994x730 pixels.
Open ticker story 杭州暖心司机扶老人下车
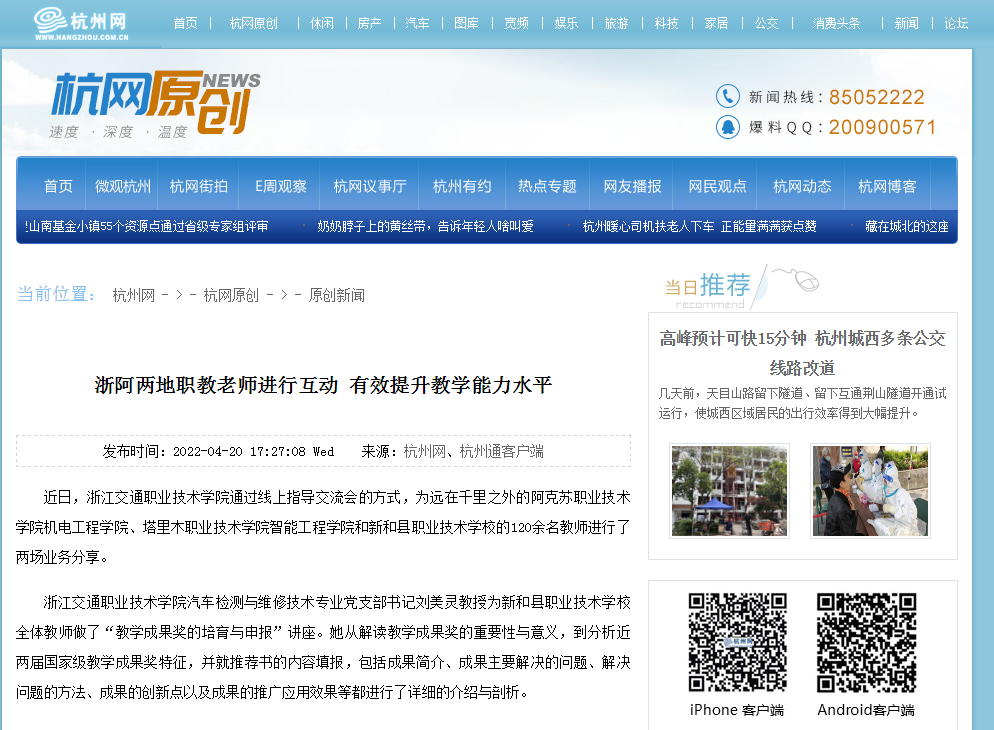(x=699, y=227)
